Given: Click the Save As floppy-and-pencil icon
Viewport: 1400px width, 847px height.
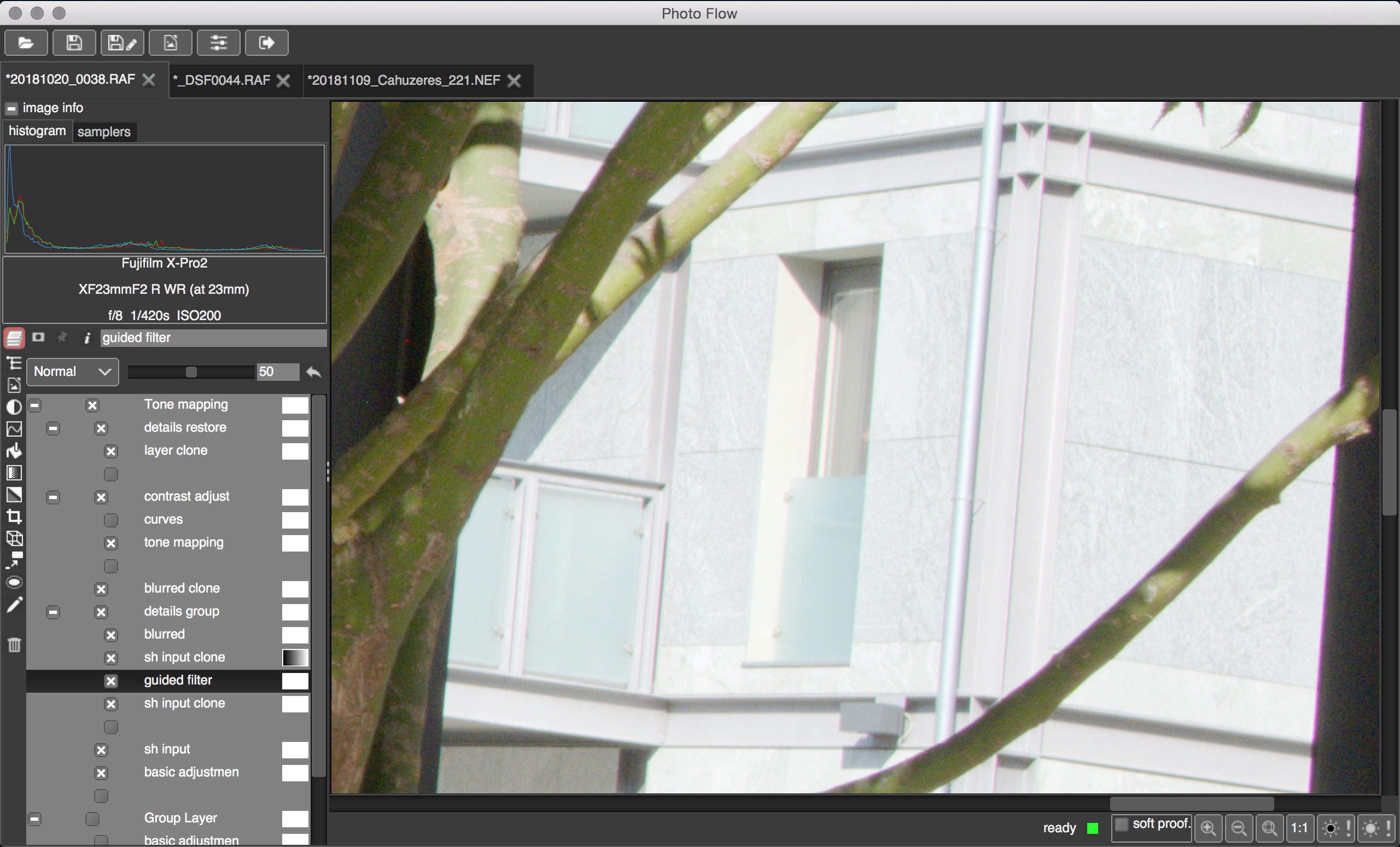Looking at the screenshot, I should coord(122,43).
